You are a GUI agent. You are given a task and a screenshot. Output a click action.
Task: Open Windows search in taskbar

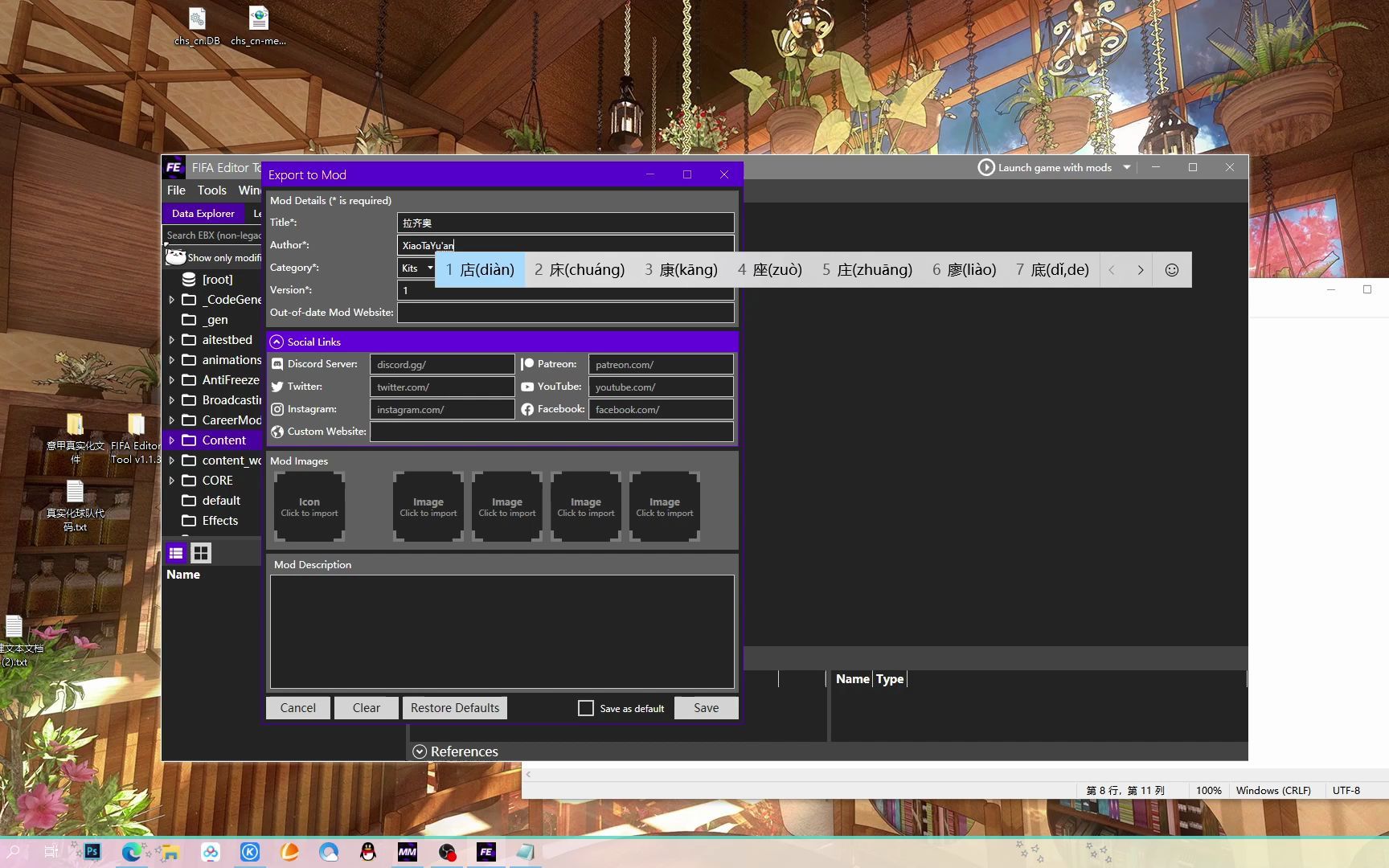click(14, 852)
